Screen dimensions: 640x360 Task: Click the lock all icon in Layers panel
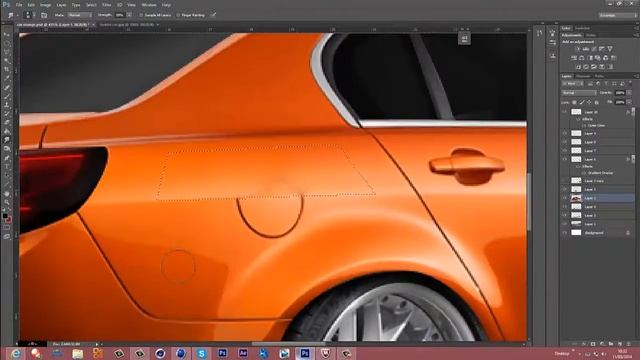pyautogui.click(x=597, y=102)
